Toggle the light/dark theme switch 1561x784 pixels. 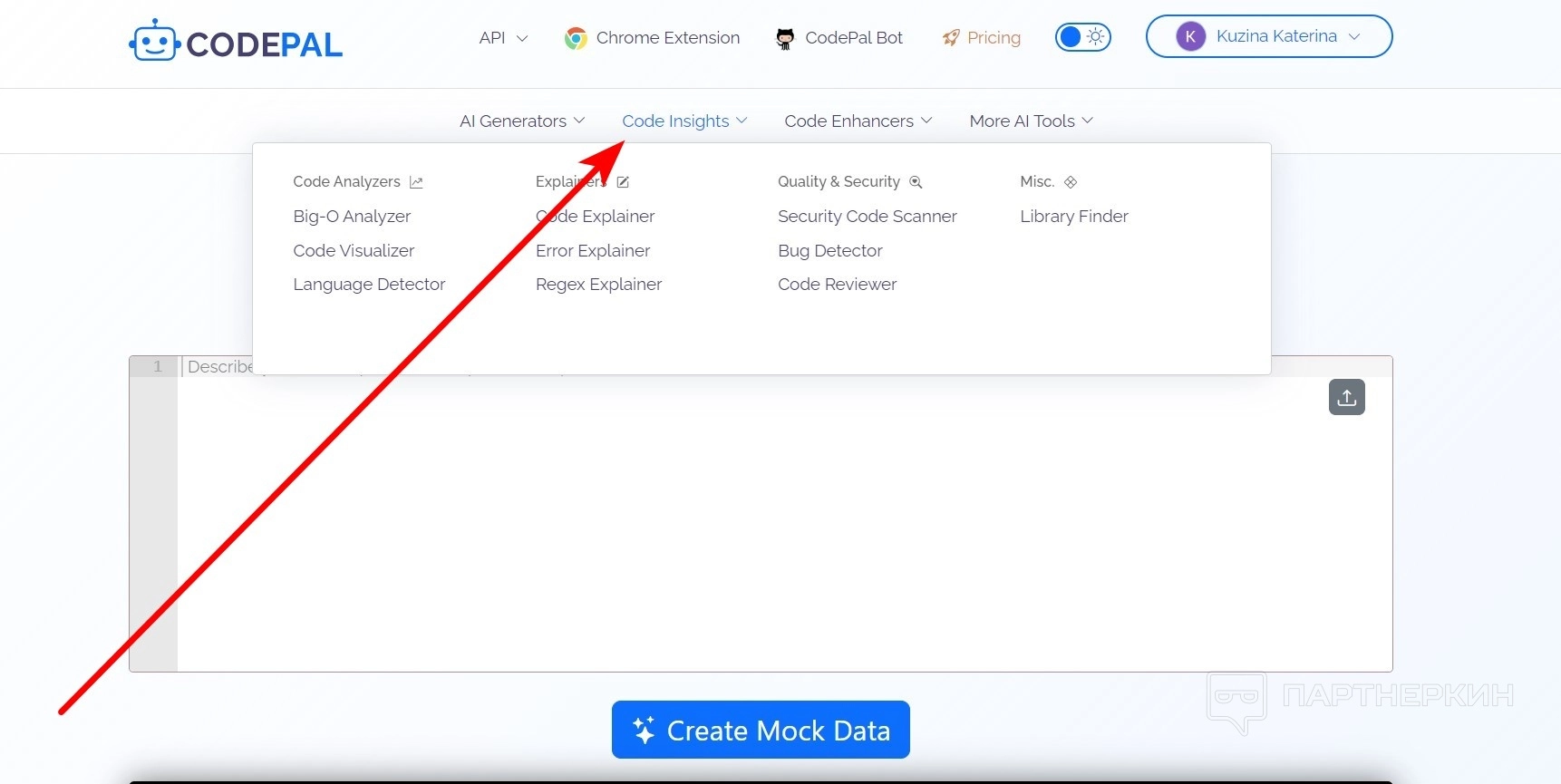click(x=1083, y=37)
